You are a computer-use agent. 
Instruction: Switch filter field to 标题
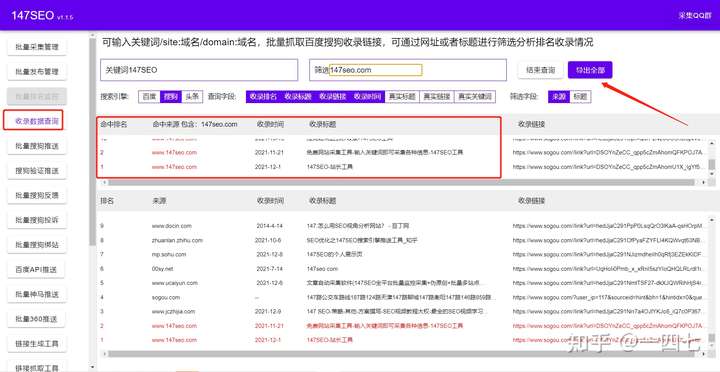[x=580, y=96]
